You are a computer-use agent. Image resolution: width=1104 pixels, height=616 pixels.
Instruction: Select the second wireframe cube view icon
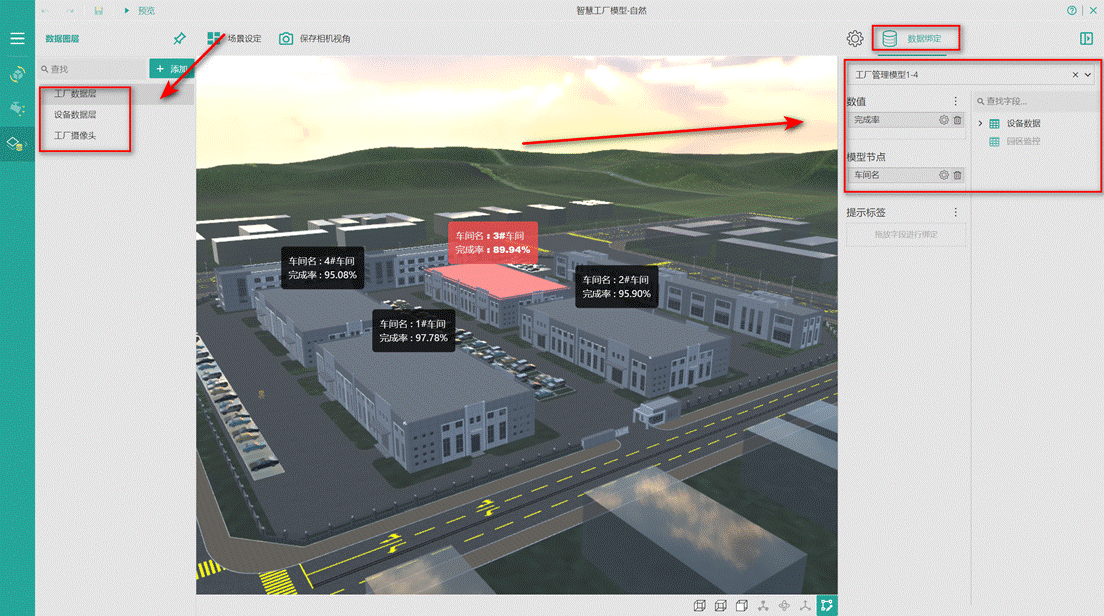pyautogui.click(x=720, y=606)
